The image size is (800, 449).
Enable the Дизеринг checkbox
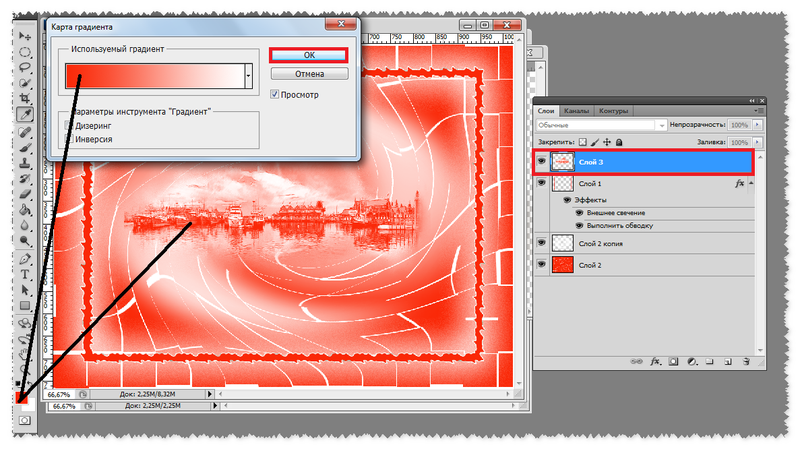pos(69,126)
